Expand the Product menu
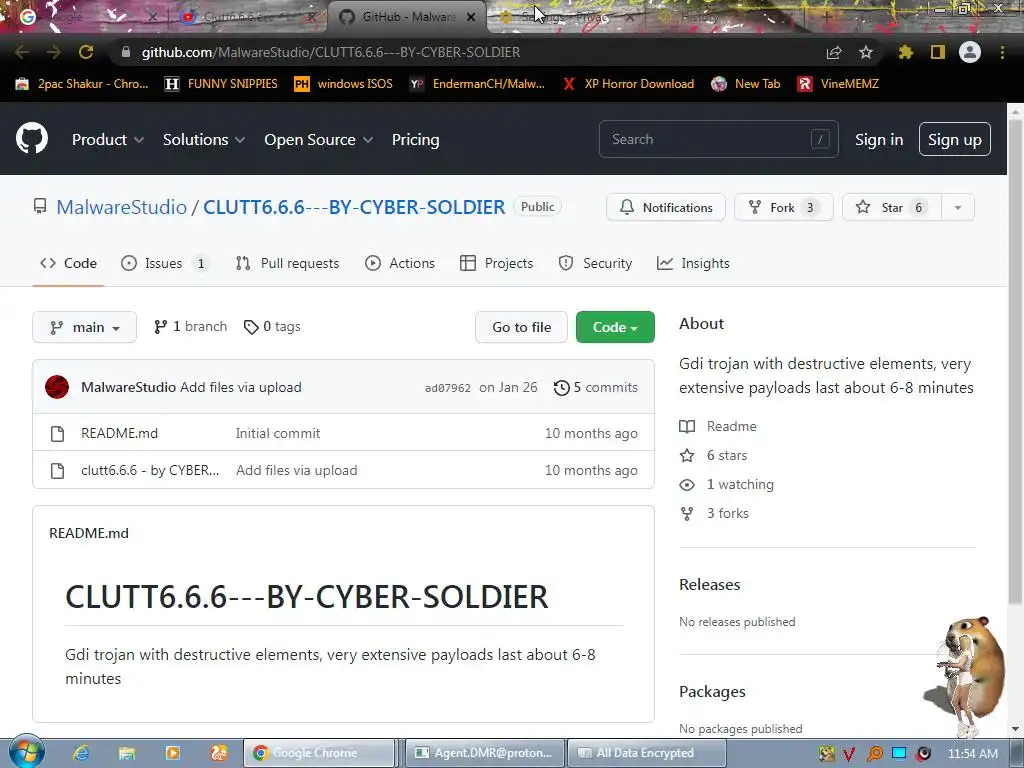Image resolution: width=1024 pixels, height=768 pixels. pos(108,140)
